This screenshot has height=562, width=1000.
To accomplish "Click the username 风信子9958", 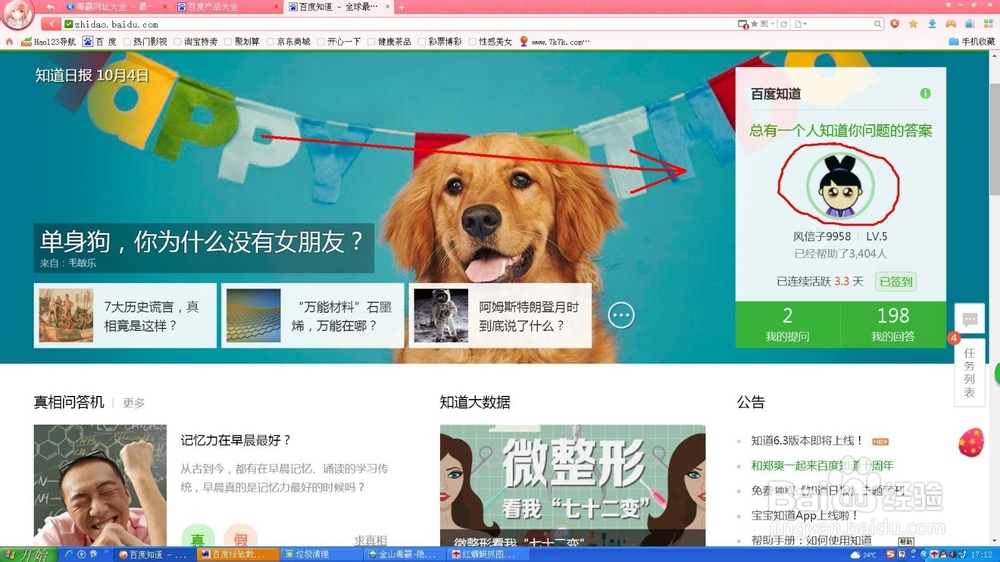I will (x=821, y=237).
